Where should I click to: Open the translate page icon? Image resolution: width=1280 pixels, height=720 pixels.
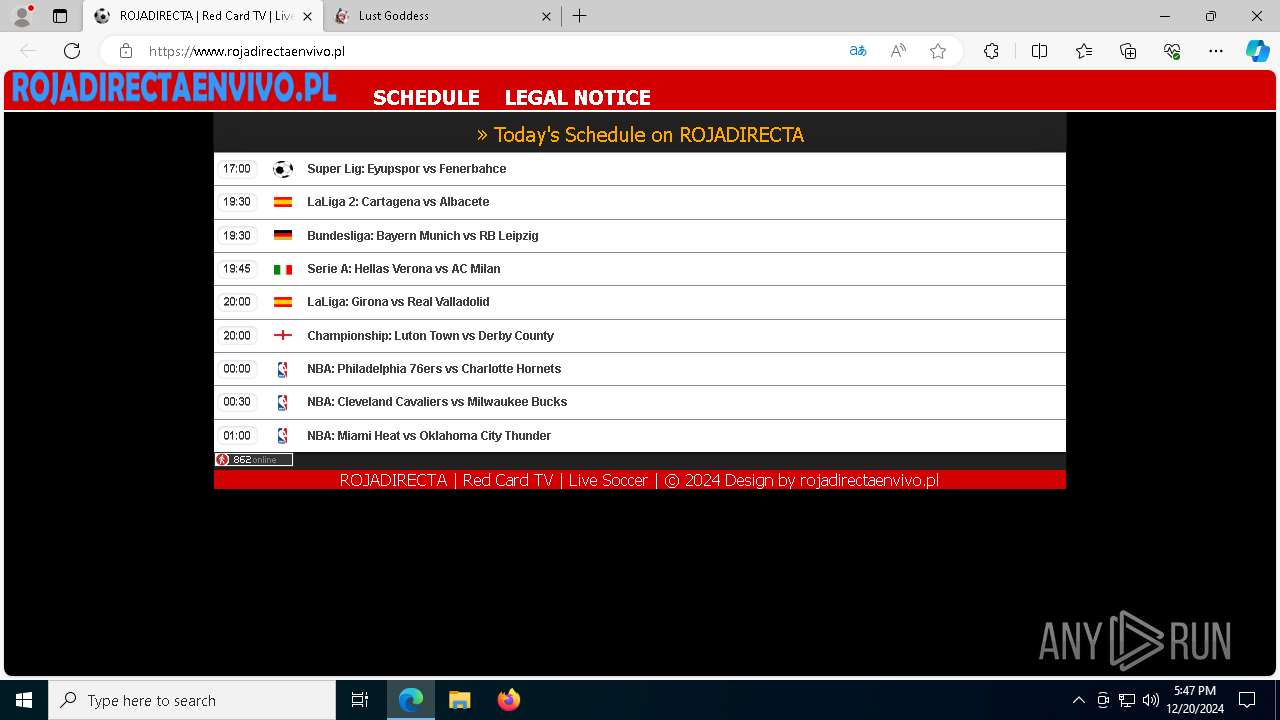pos(858,51)
